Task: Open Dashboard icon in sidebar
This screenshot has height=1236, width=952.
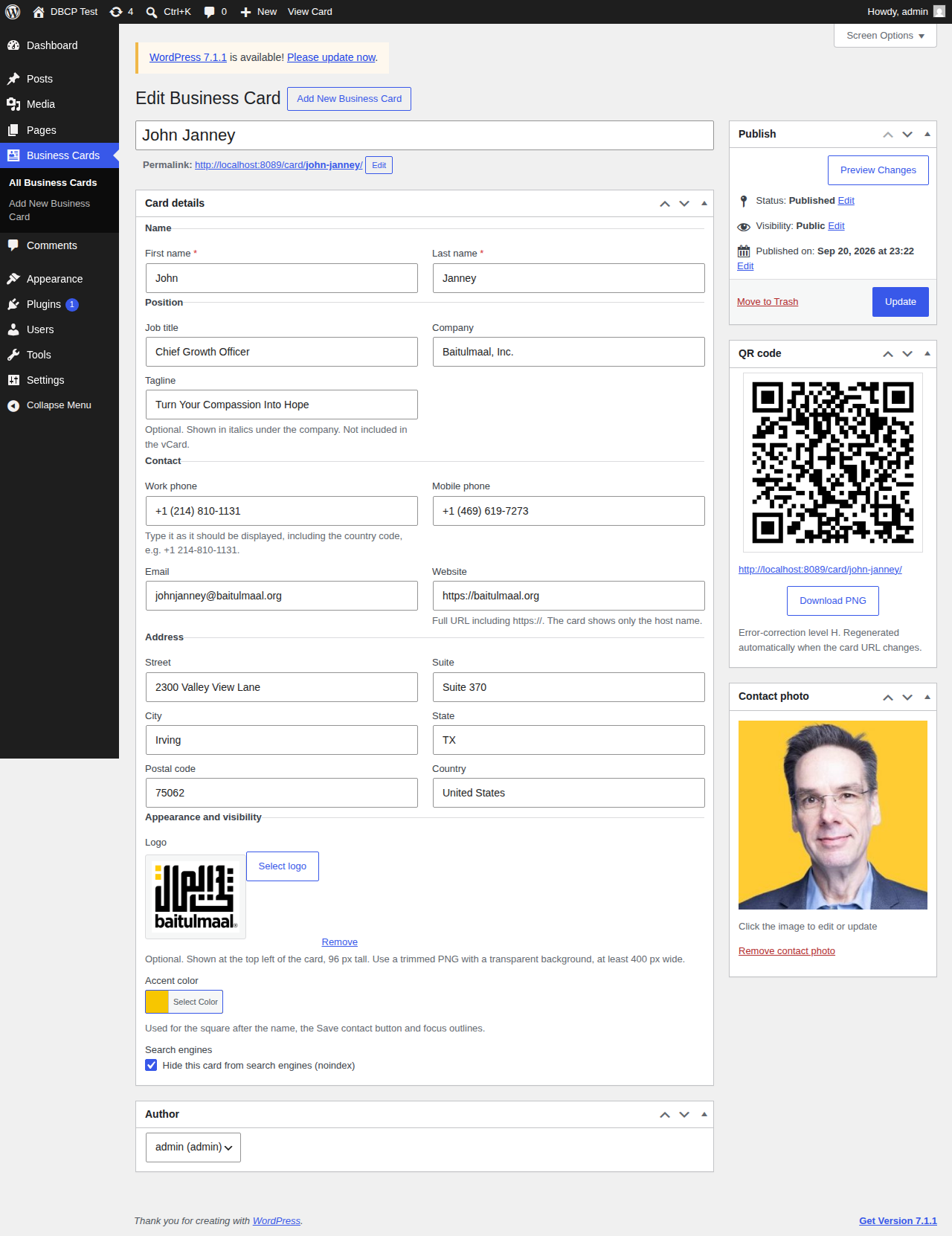Action: click(13, 45)
